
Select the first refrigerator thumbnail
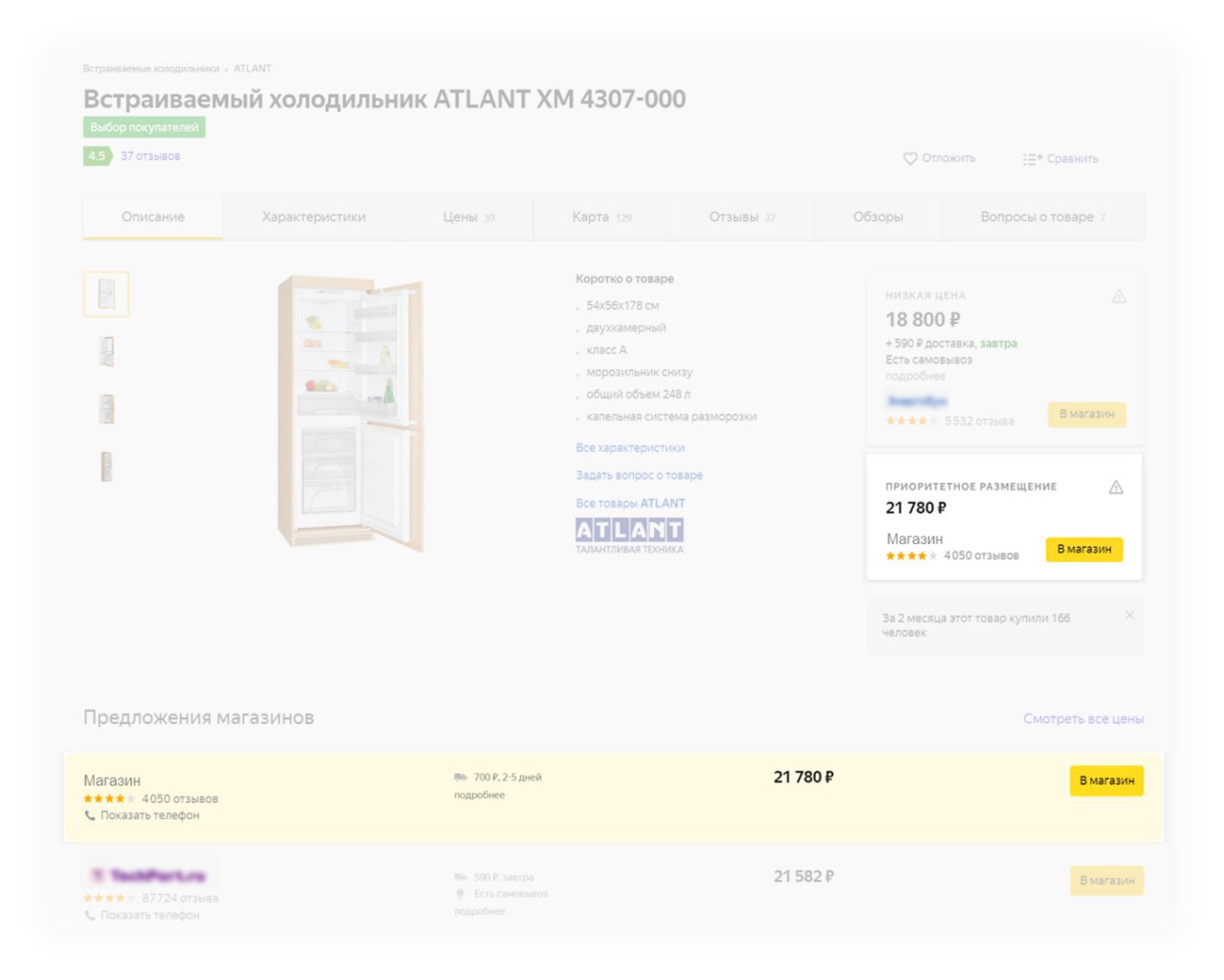106,294
